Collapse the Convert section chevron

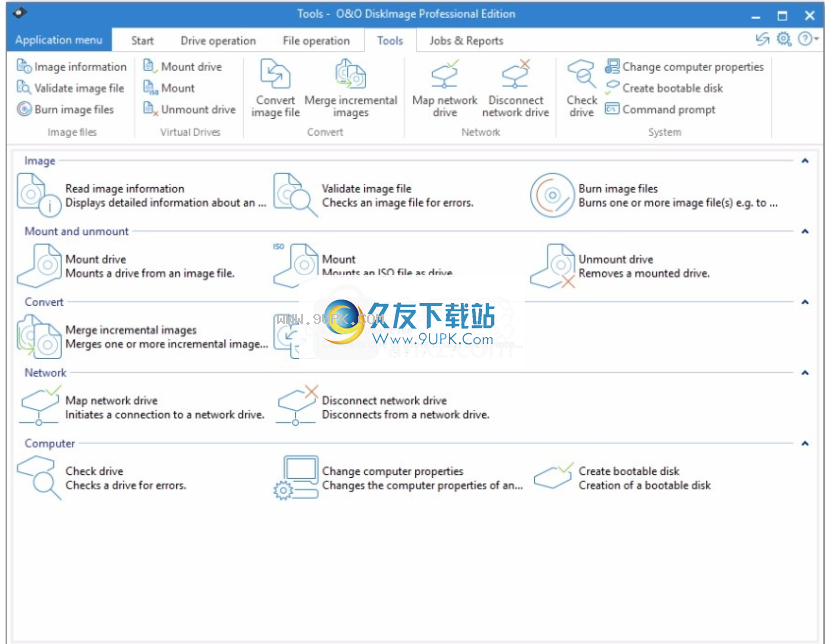pyautogui.click(x=804, y=302)
